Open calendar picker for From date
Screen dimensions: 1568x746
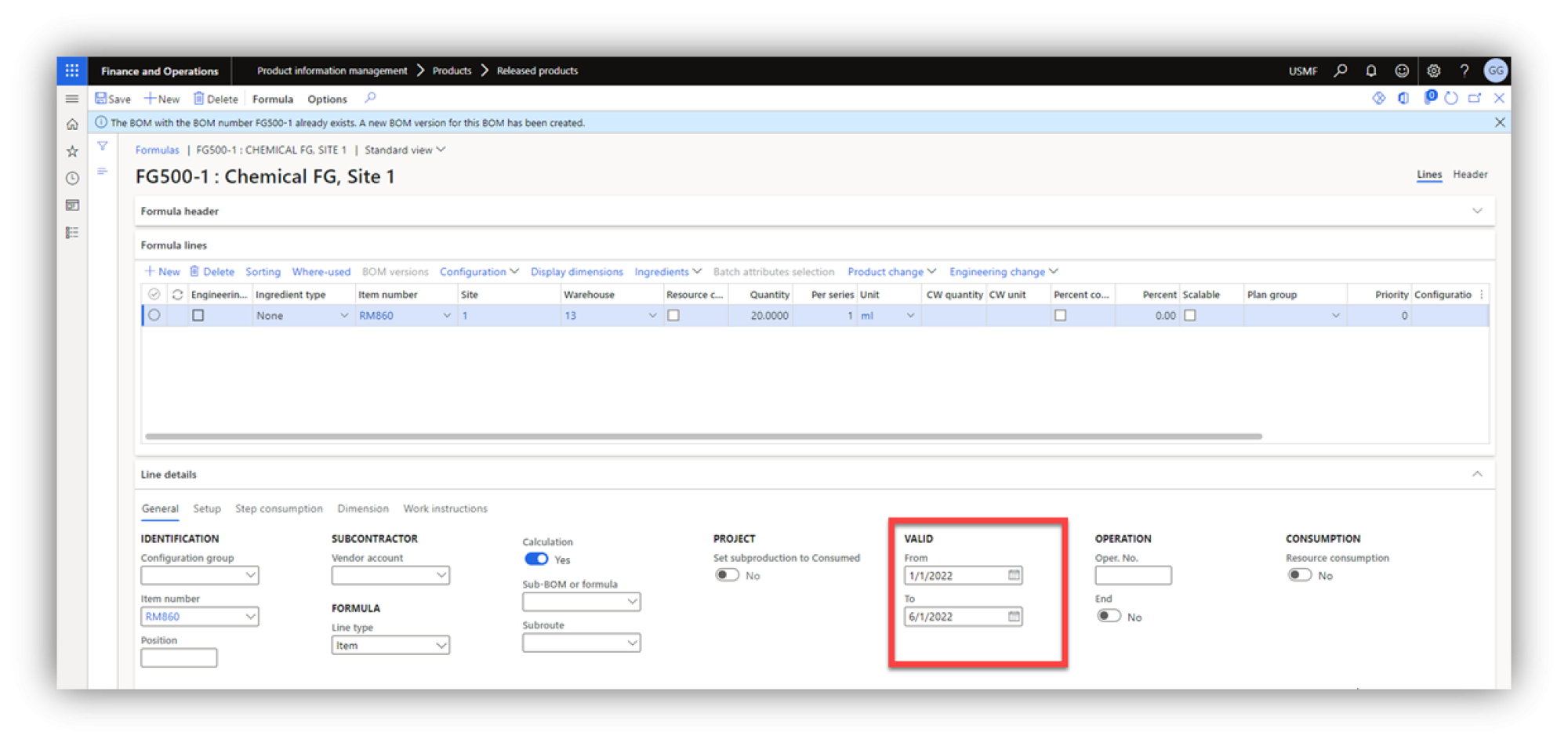click(x=1014, y=575)
